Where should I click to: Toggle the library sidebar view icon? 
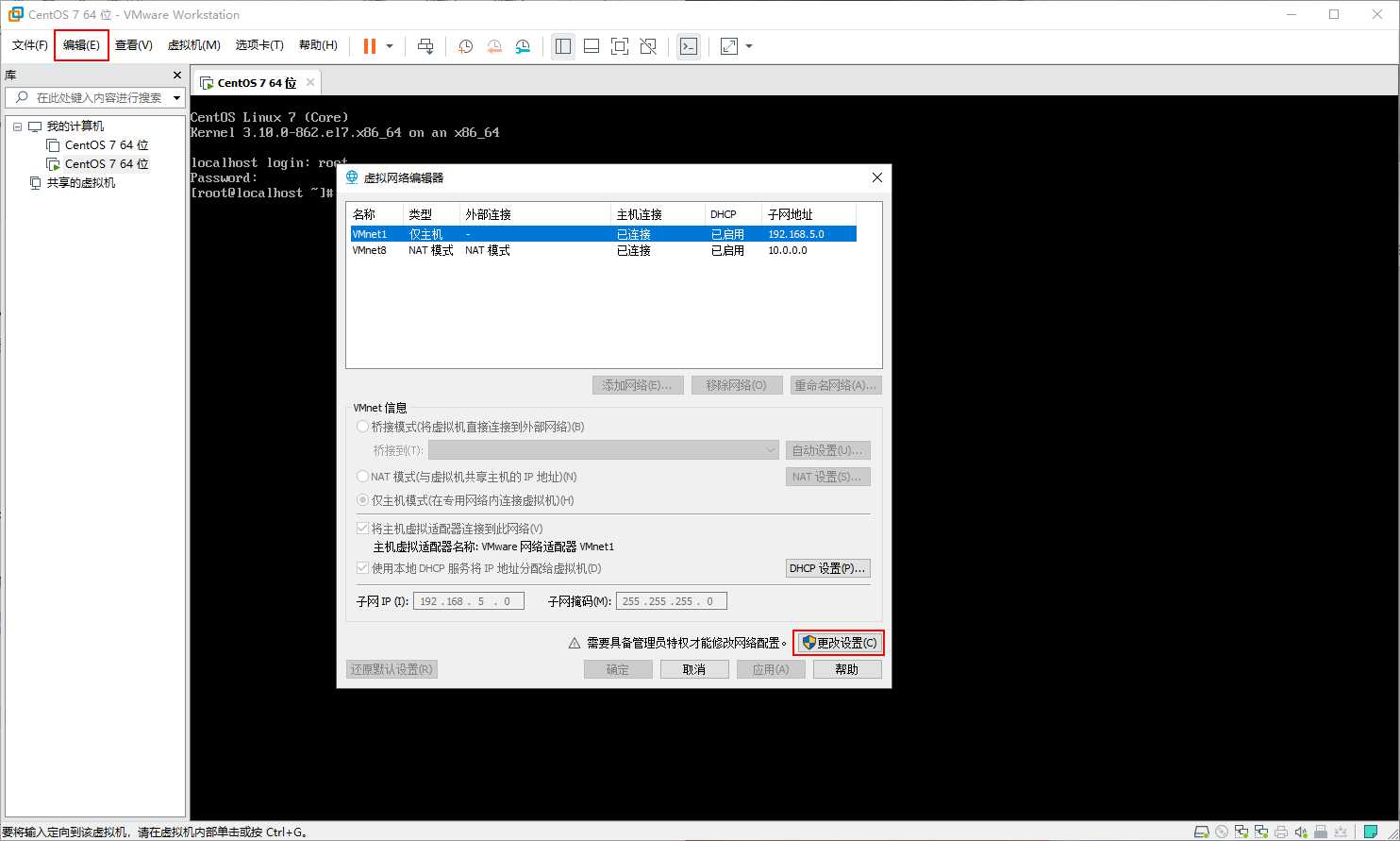[x=563, y=46]
